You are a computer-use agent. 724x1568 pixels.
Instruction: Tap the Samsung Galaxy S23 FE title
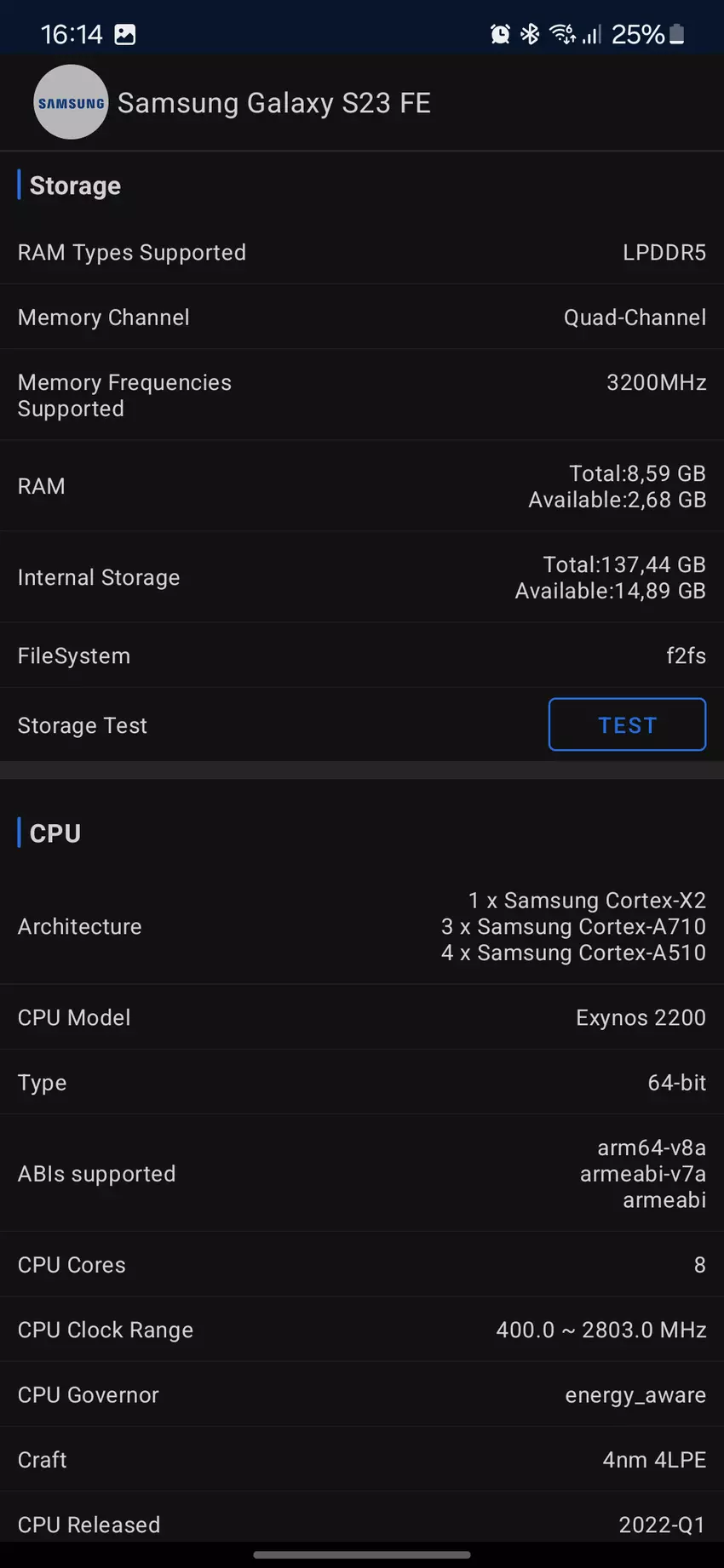click(x=273, y=103)
